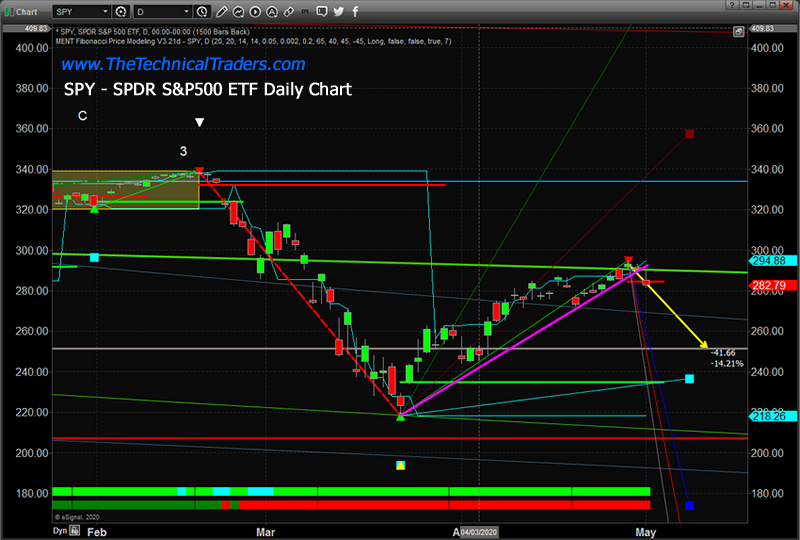This screenshot has width=800, height=540.
Task: Click the icon beside Dyn label
Action: tap(74, 531)
